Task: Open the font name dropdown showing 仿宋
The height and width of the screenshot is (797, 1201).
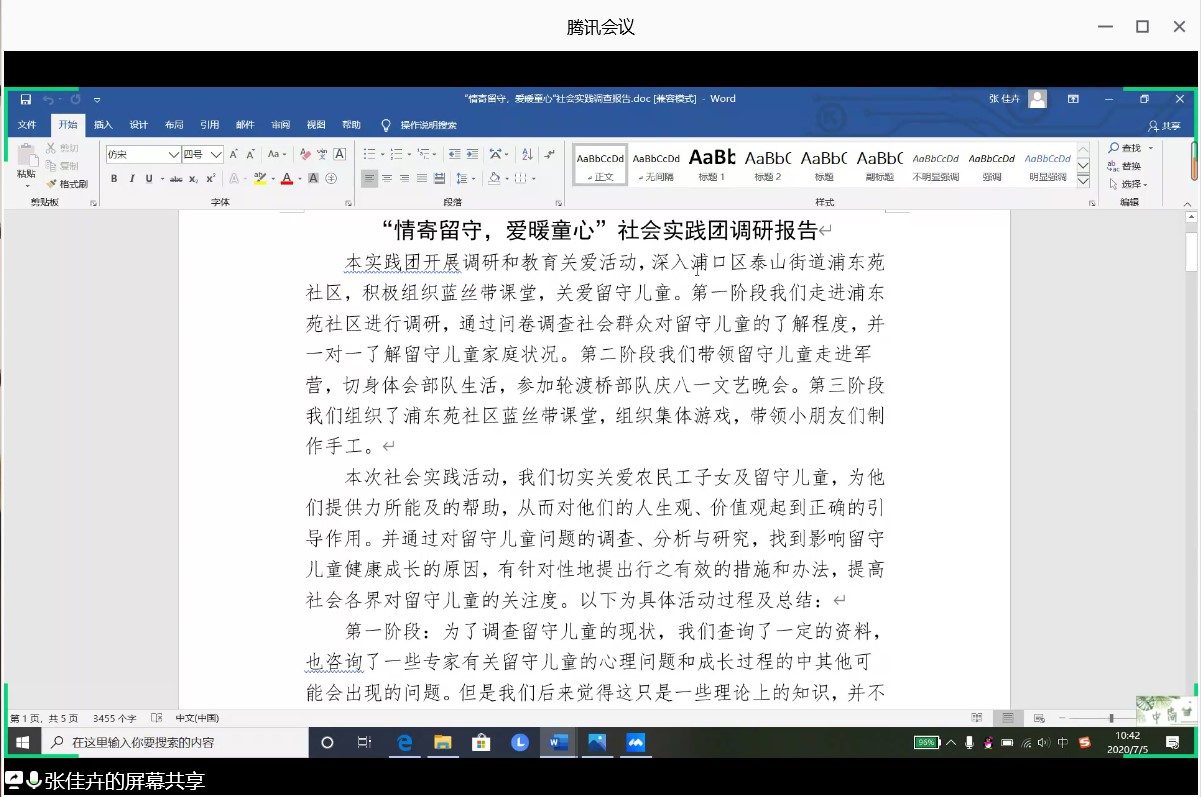Action: click(x=174, y=154)
